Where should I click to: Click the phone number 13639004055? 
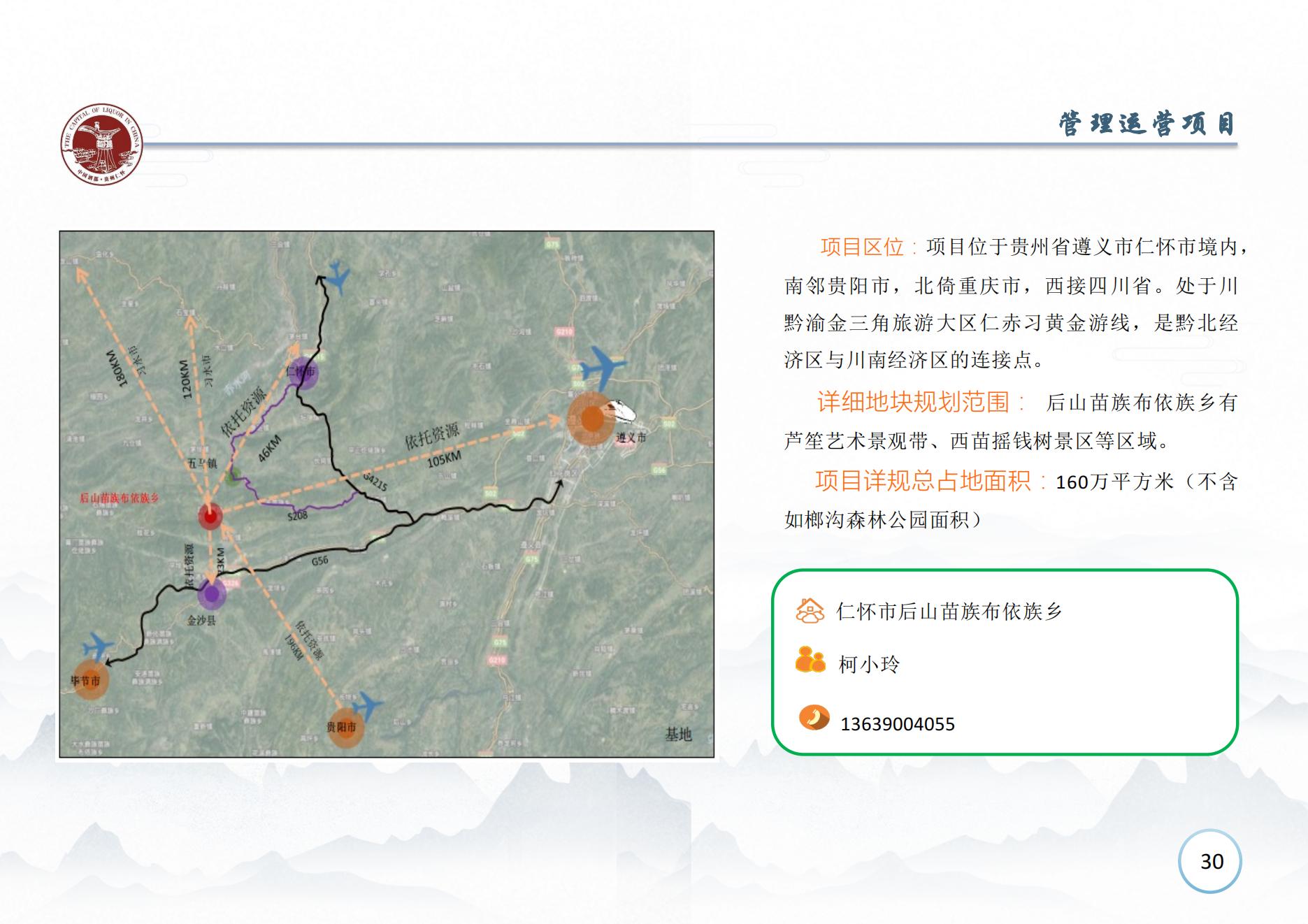click(x=897, y=724)
